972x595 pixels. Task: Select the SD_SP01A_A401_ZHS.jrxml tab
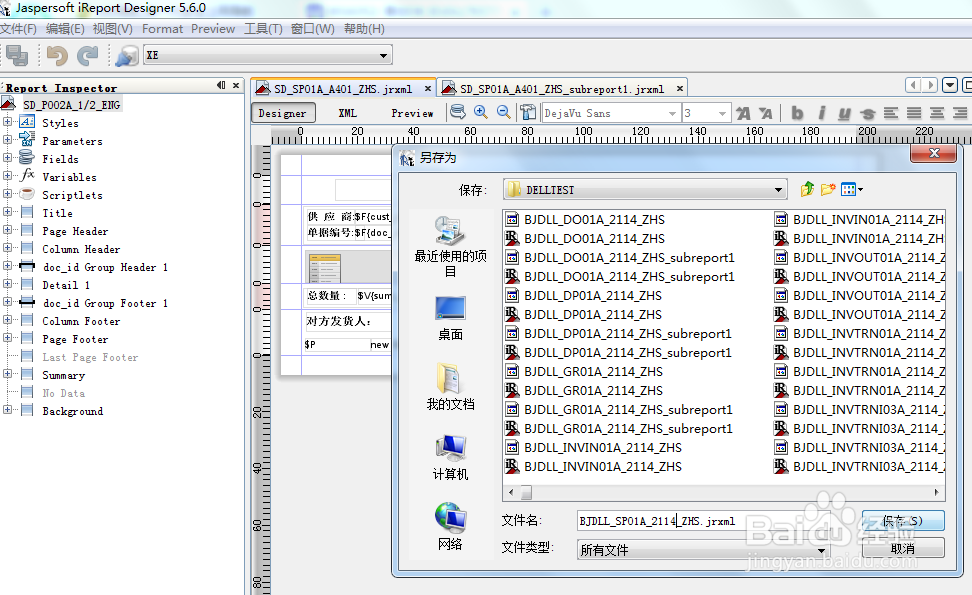(x=343, y=89)
